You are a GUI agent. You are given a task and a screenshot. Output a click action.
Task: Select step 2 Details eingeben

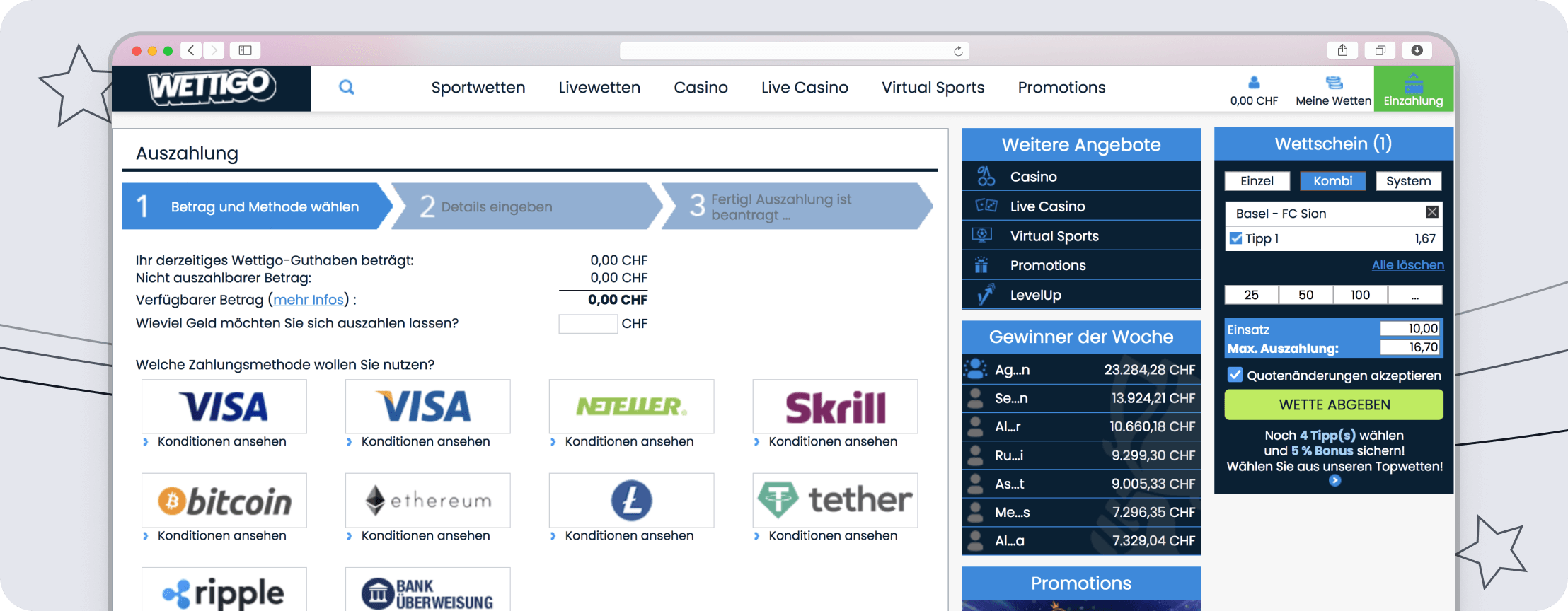(x=527, y=206)
